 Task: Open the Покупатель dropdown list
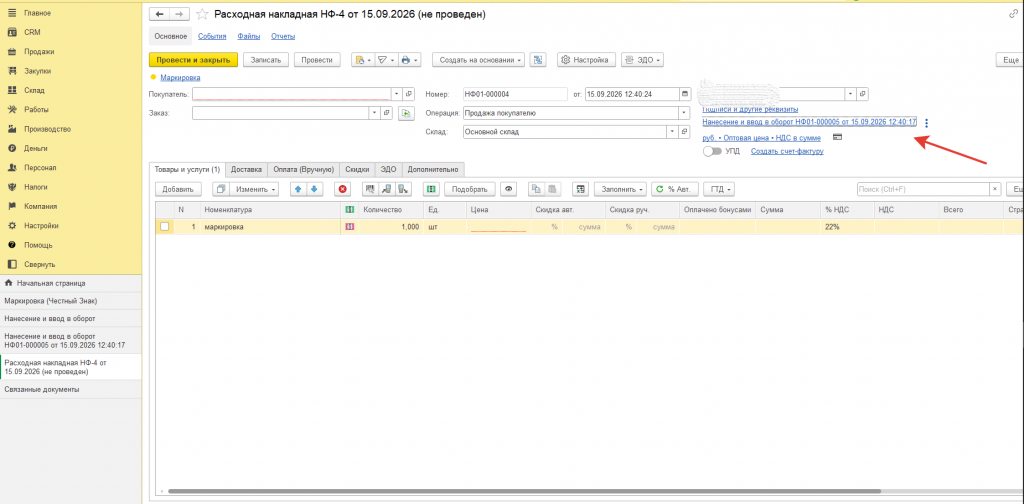(396, 94)
